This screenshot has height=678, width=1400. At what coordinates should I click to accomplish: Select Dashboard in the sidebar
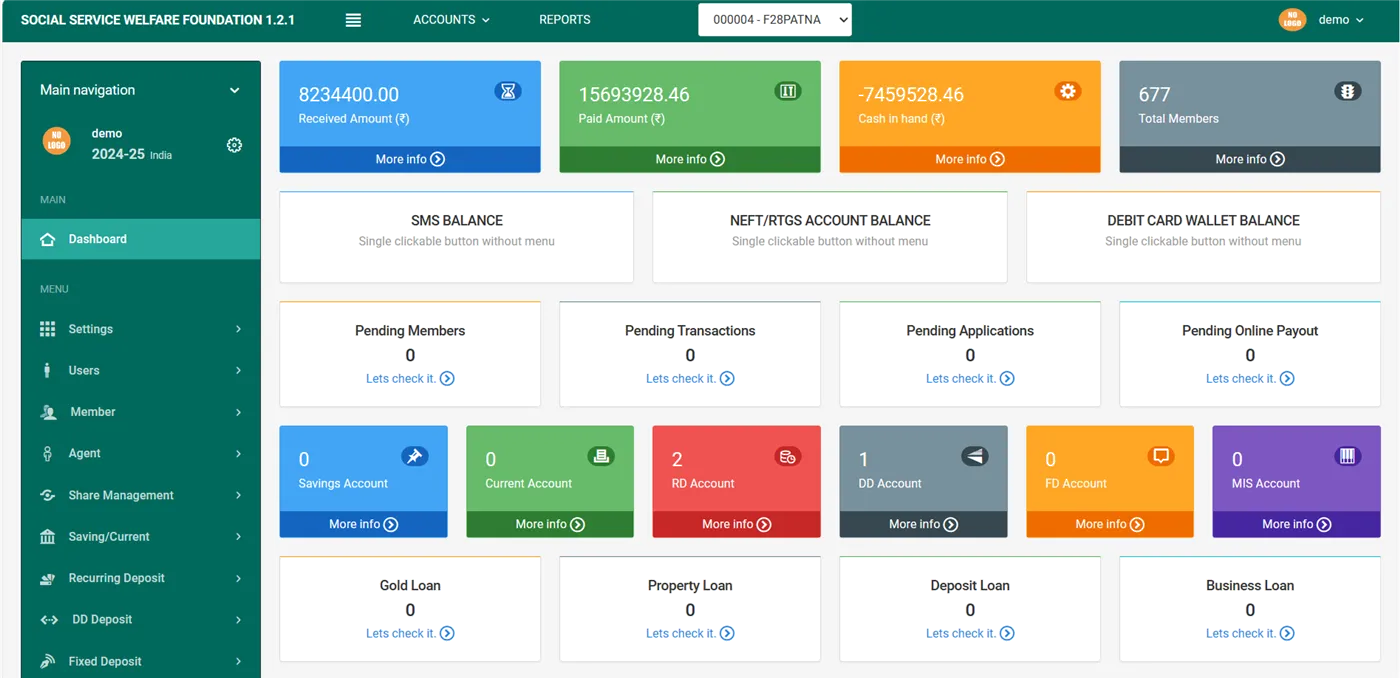(x=140, y=239)
